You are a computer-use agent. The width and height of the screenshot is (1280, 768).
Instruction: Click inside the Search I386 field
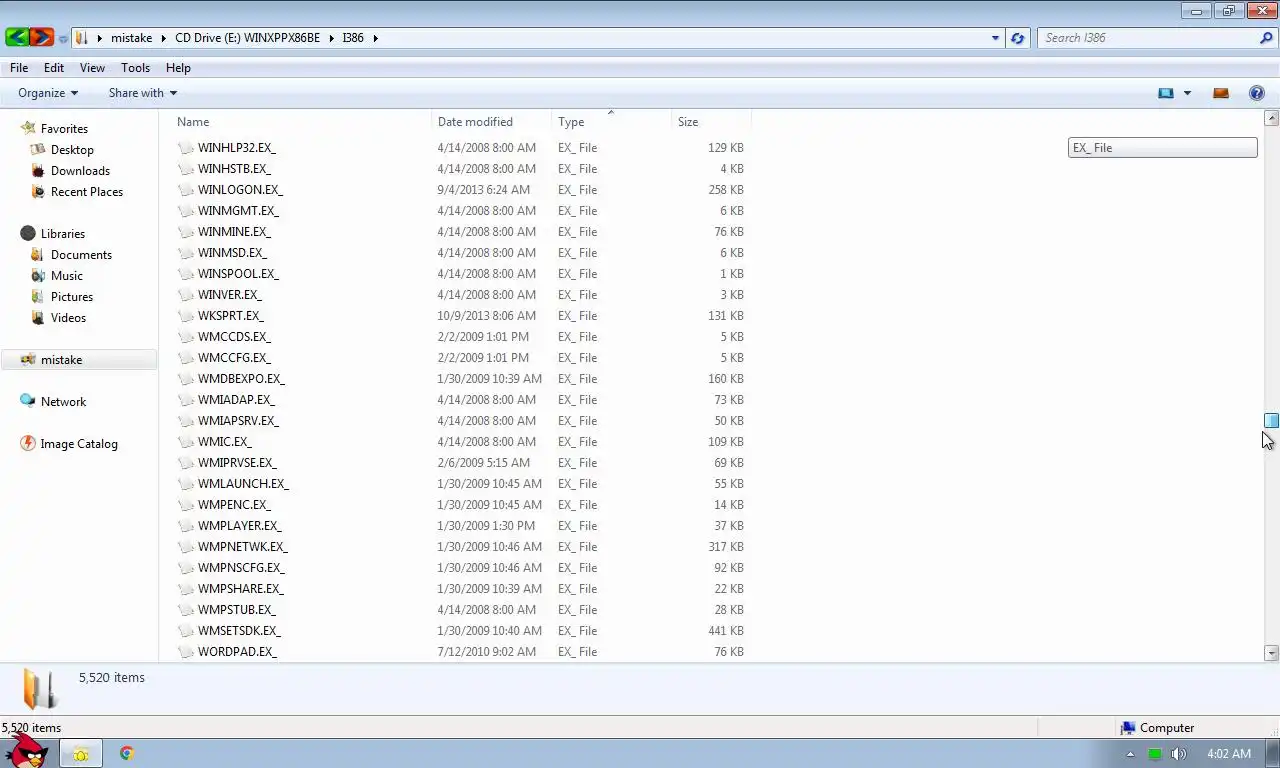pos(1148,38)
